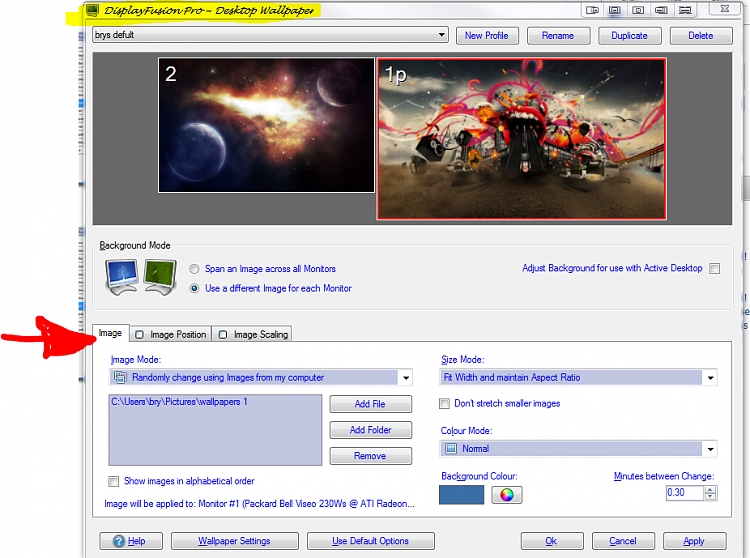Click the Duplicate profile button

(629, 36)
